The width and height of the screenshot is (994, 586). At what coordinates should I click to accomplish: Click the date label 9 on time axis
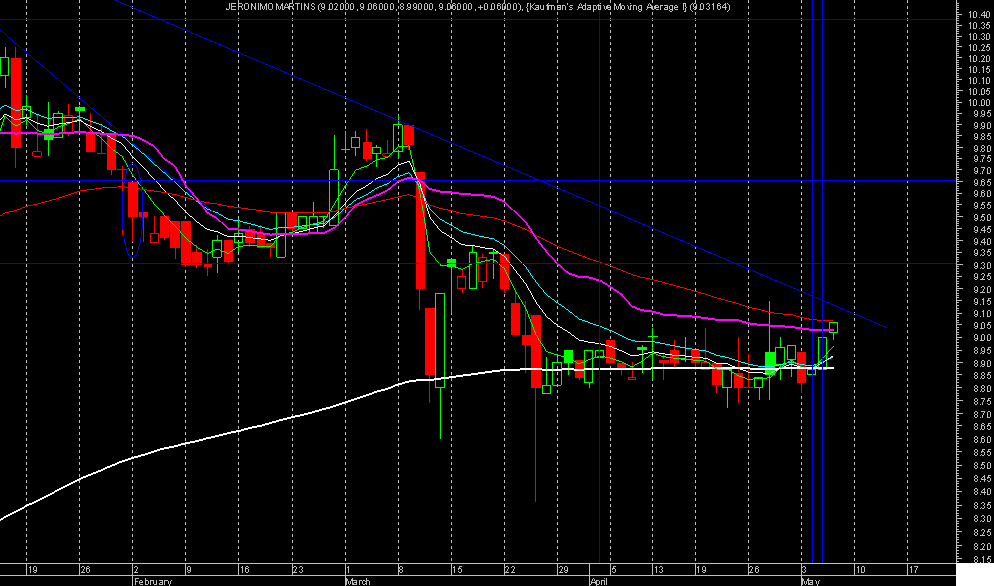189,570
